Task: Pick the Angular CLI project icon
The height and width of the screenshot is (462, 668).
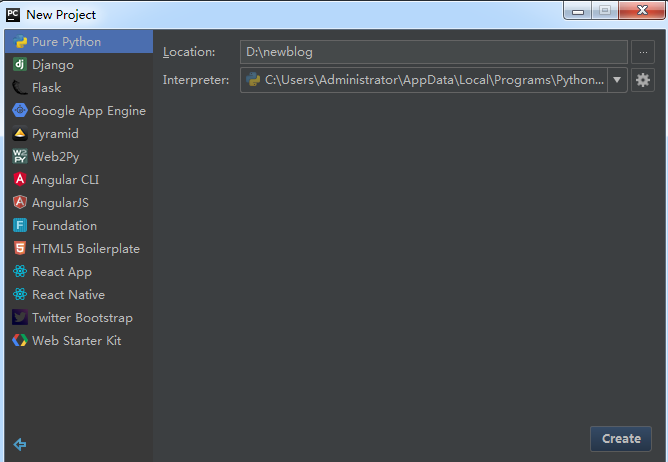Action: click(x=20, y=180)
